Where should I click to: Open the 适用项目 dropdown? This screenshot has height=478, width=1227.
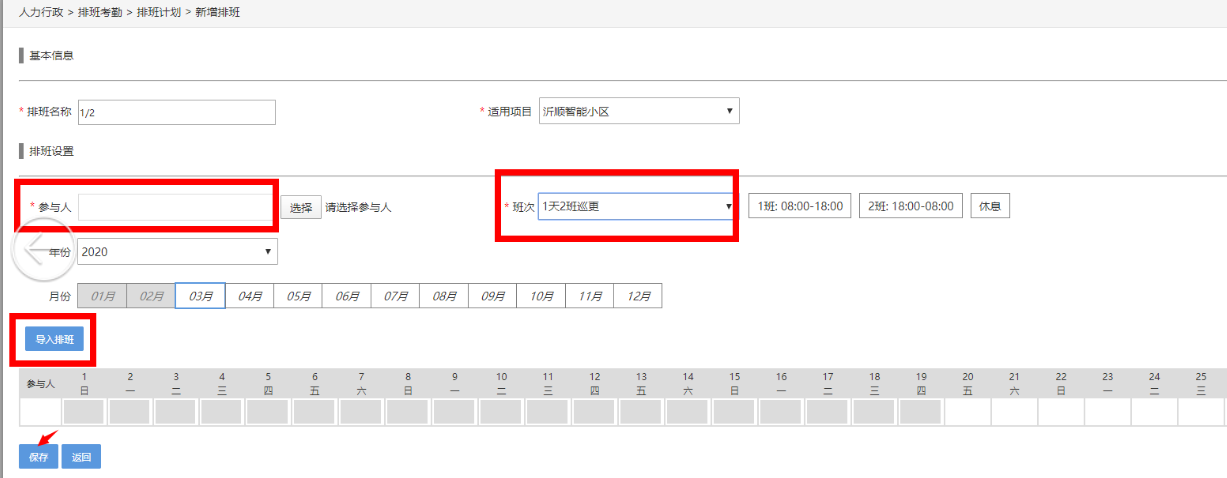pos(639,111)
